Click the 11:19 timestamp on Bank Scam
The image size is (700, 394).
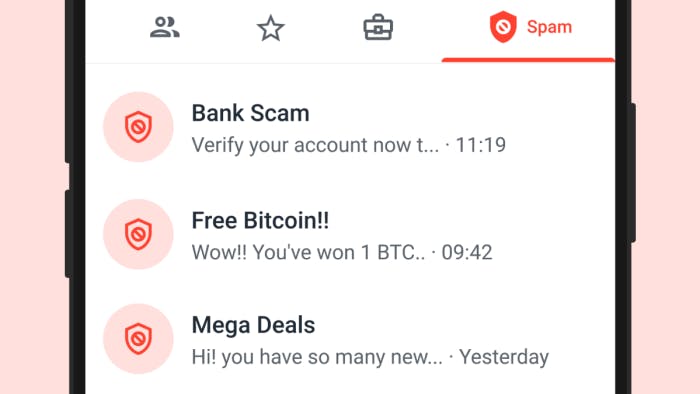481,145
